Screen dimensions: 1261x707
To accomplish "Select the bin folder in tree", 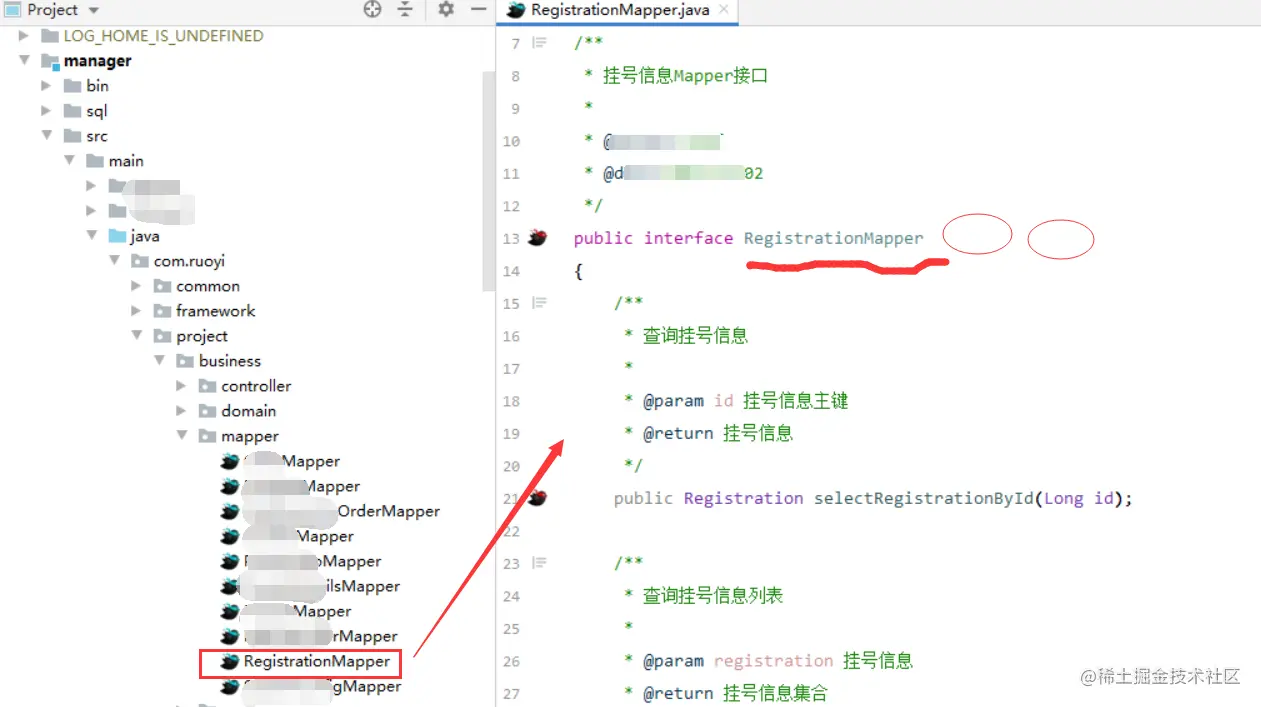I will click(x=97, y=86).
